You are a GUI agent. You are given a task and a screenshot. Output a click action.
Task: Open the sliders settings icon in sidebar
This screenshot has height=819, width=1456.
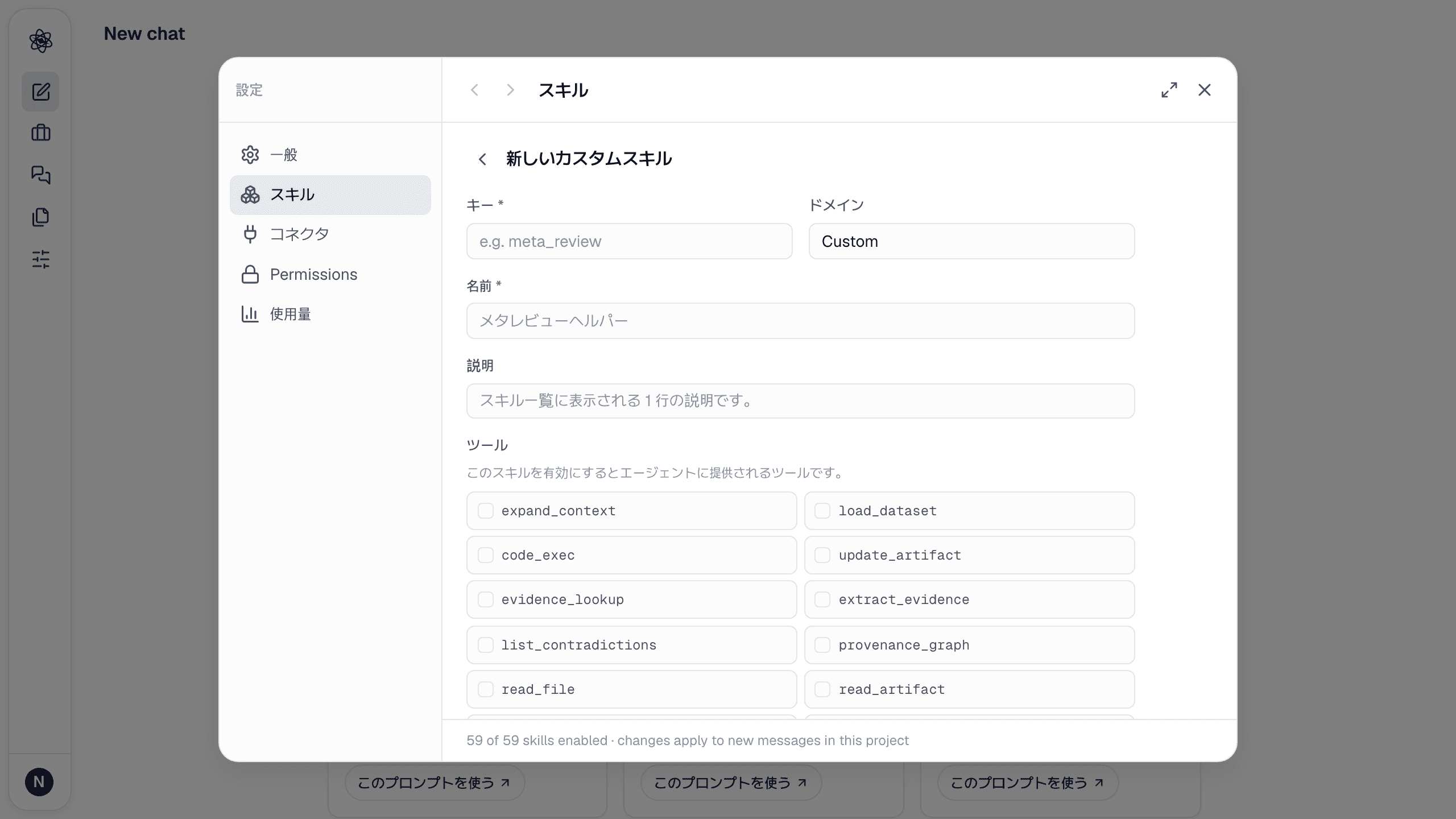[x=40, y=259]
